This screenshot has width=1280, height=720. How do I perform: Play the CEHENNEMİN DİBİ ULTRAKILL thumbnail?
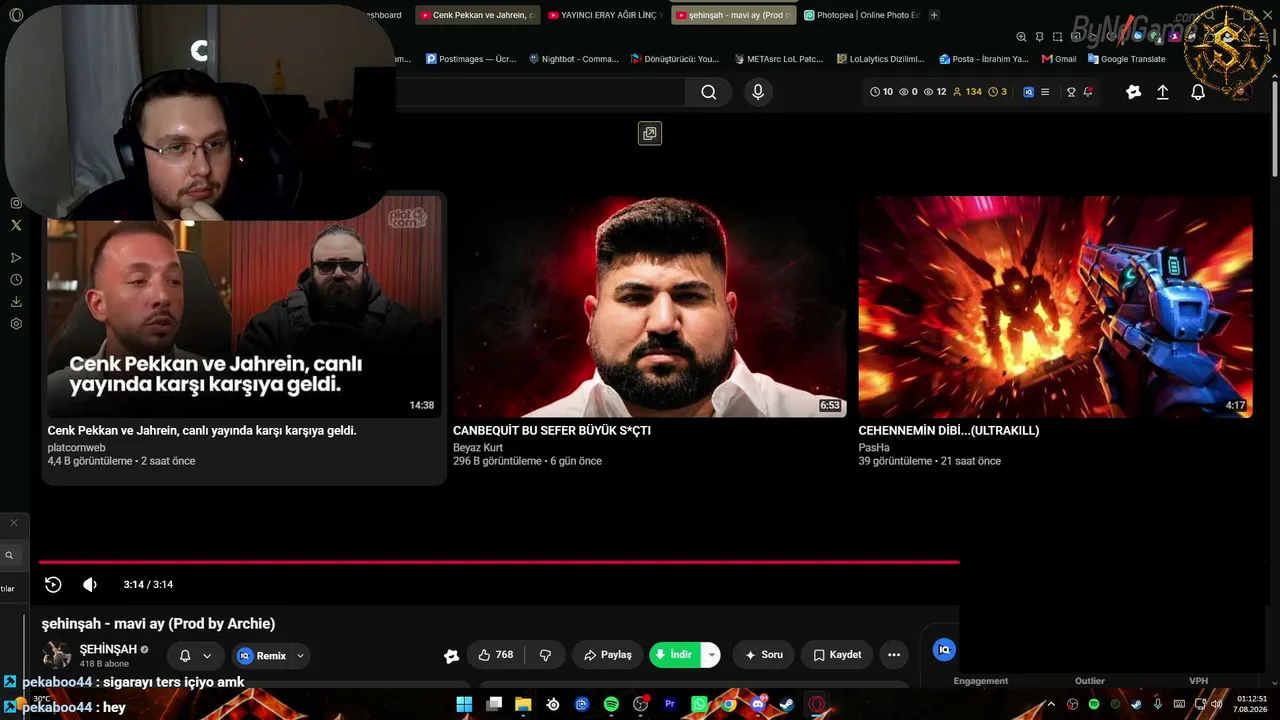(x=1055, y=307)
